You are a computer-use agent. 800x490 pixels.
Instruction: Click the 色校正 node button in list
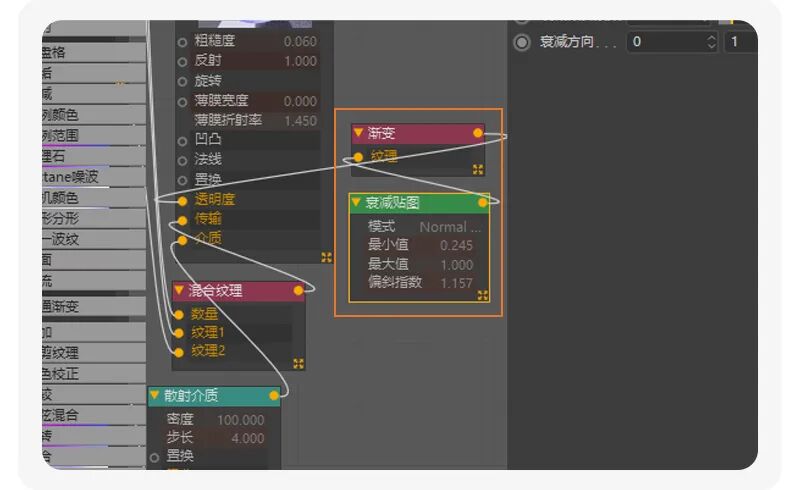coord(94,374)
